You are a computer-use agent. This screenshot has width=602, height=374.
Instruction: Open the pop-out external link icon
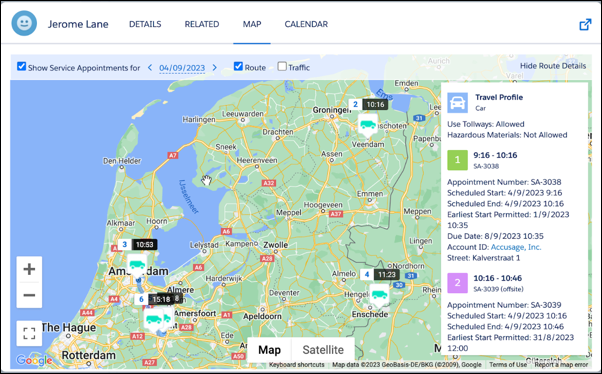tap(585, 25)
